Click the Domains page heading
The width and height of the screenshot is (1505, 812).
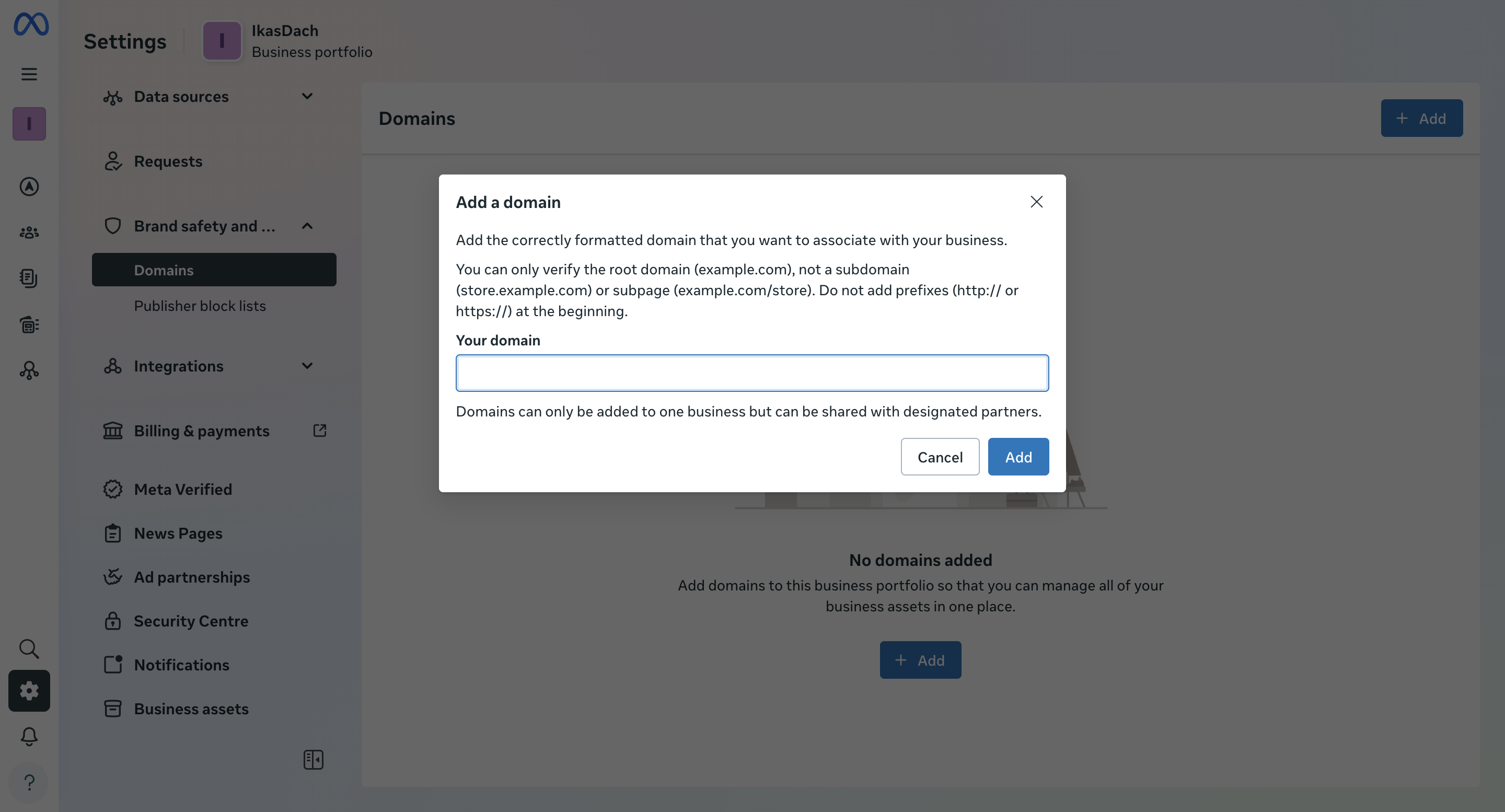[416, 119]
